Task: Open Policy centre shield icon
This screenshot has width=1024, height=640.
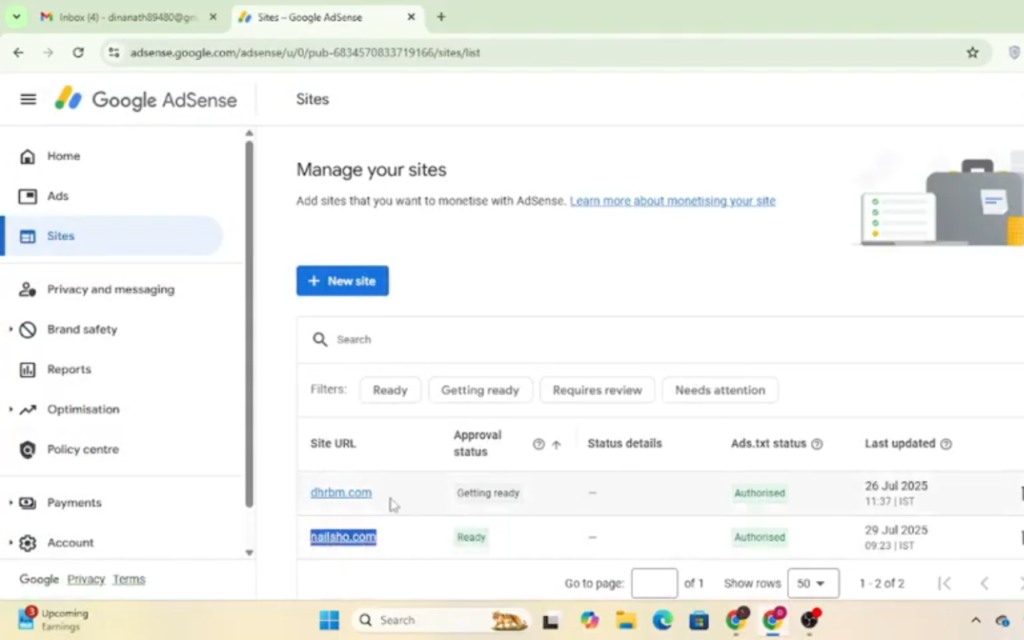Action: pos(28,449)
